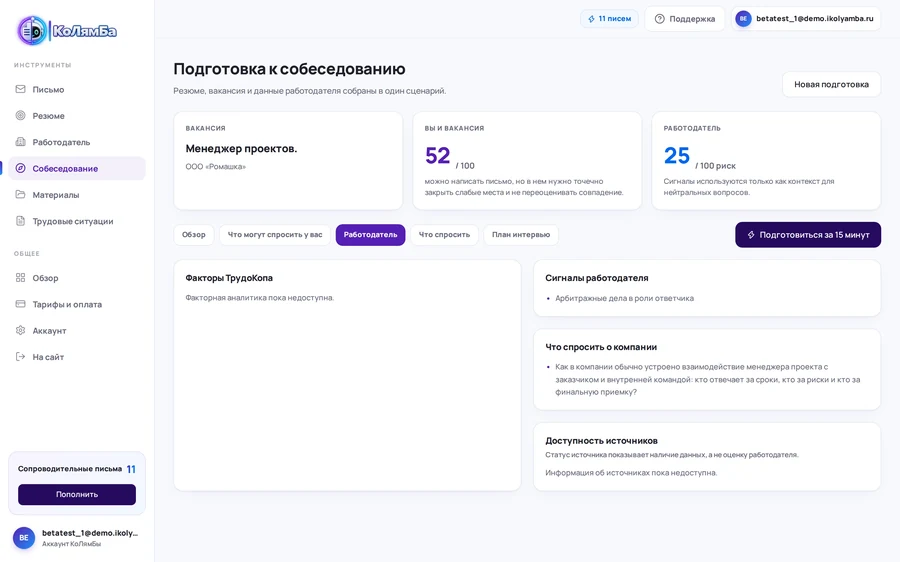Click the КоЛямБа logo
900x562 pixels.
(67, 30)
